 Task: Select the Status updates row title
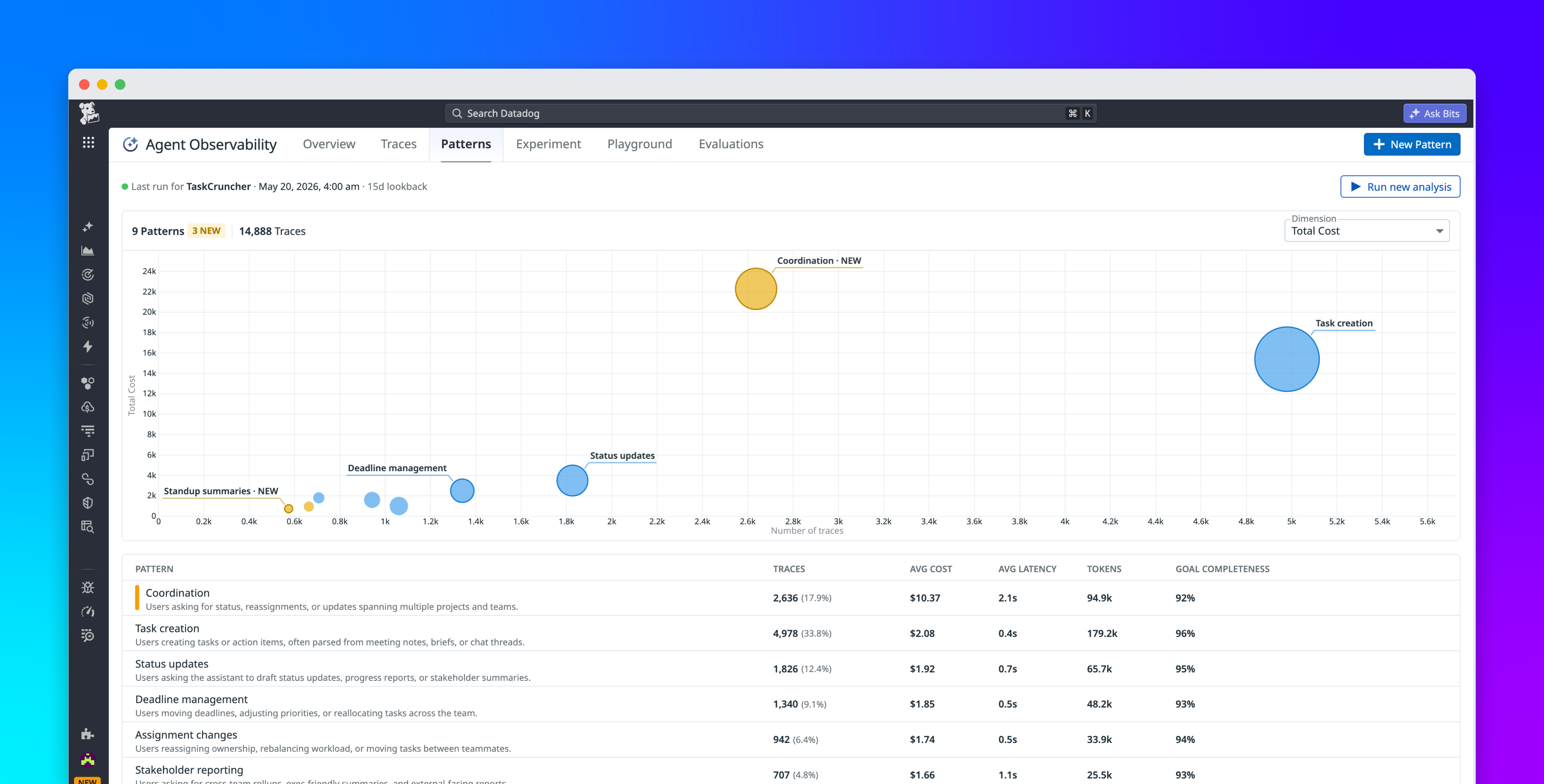point(172,663)
